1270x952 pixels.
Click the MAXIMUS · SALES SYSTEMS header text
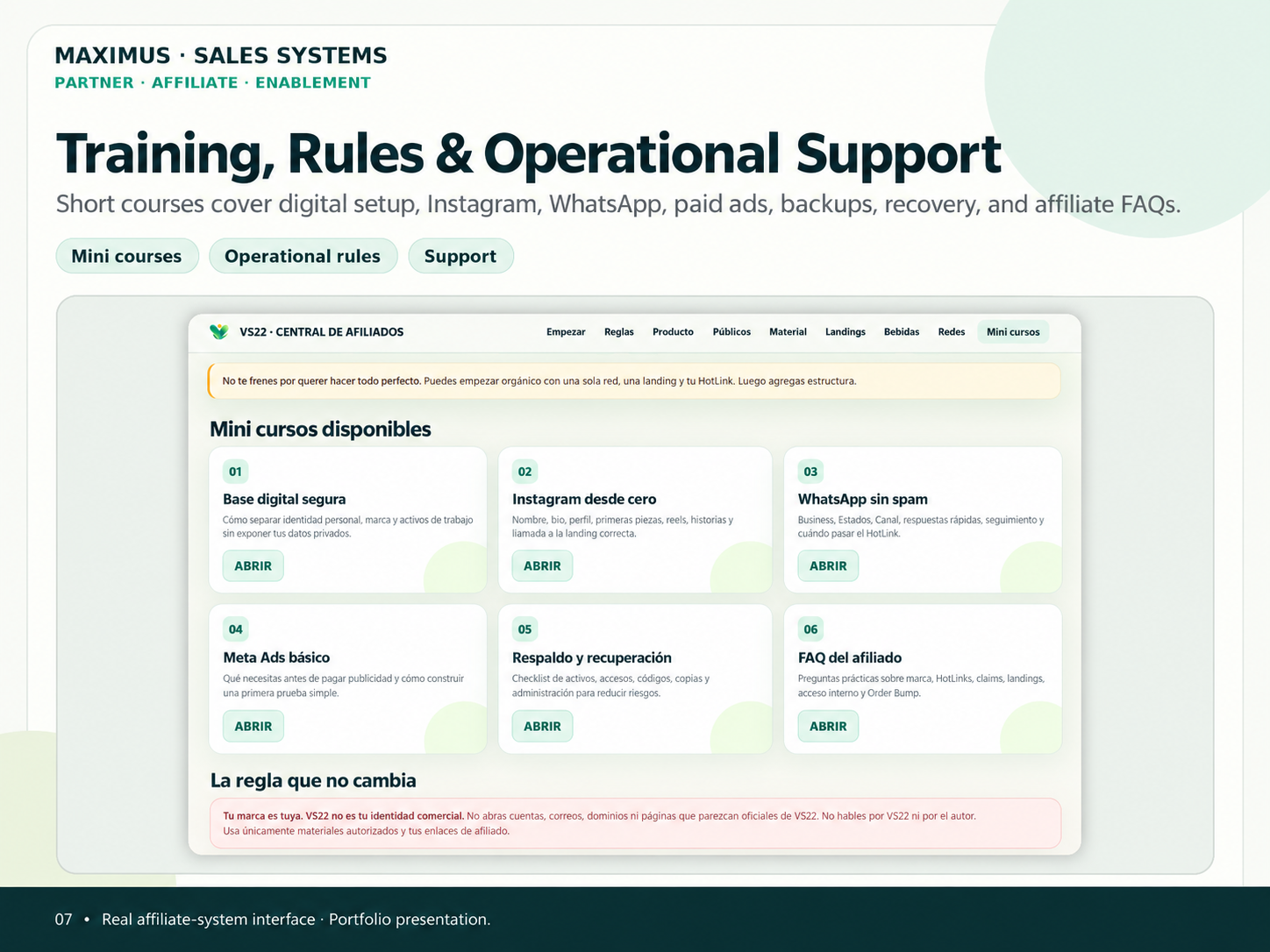pyautogui.click(x=221, y=55)
